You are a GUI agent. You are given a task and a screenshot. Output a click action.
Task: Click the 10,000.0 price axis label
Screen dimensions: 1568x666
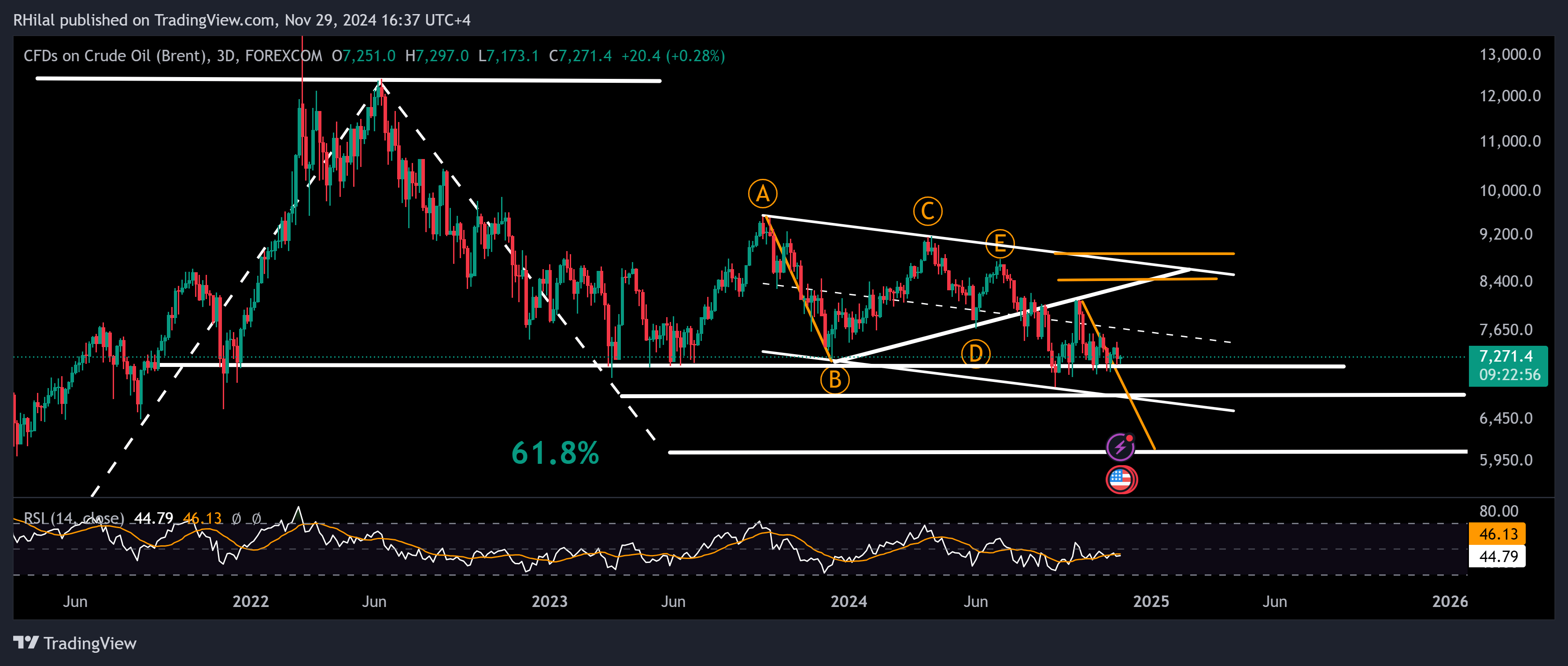[1510, 191]
